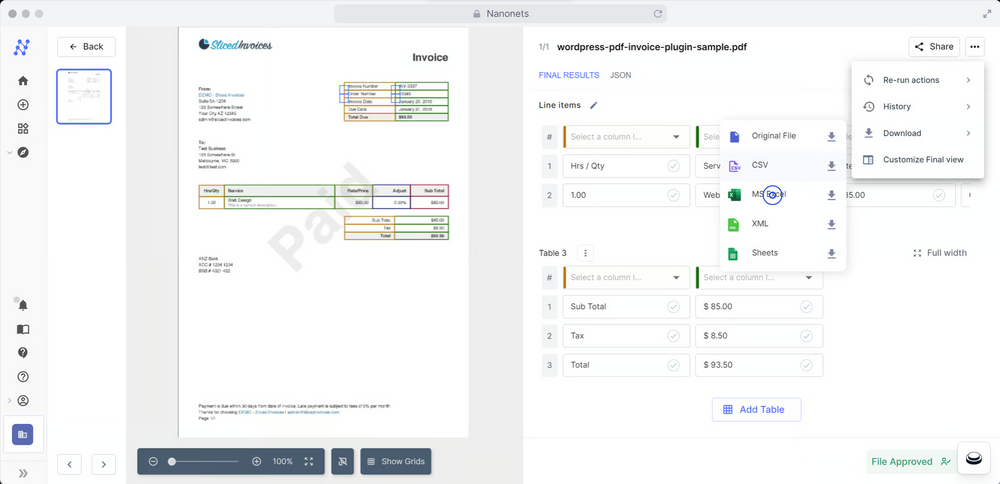
Task: Zoom in using the plus magnifier icon
Action: point(257,461)
